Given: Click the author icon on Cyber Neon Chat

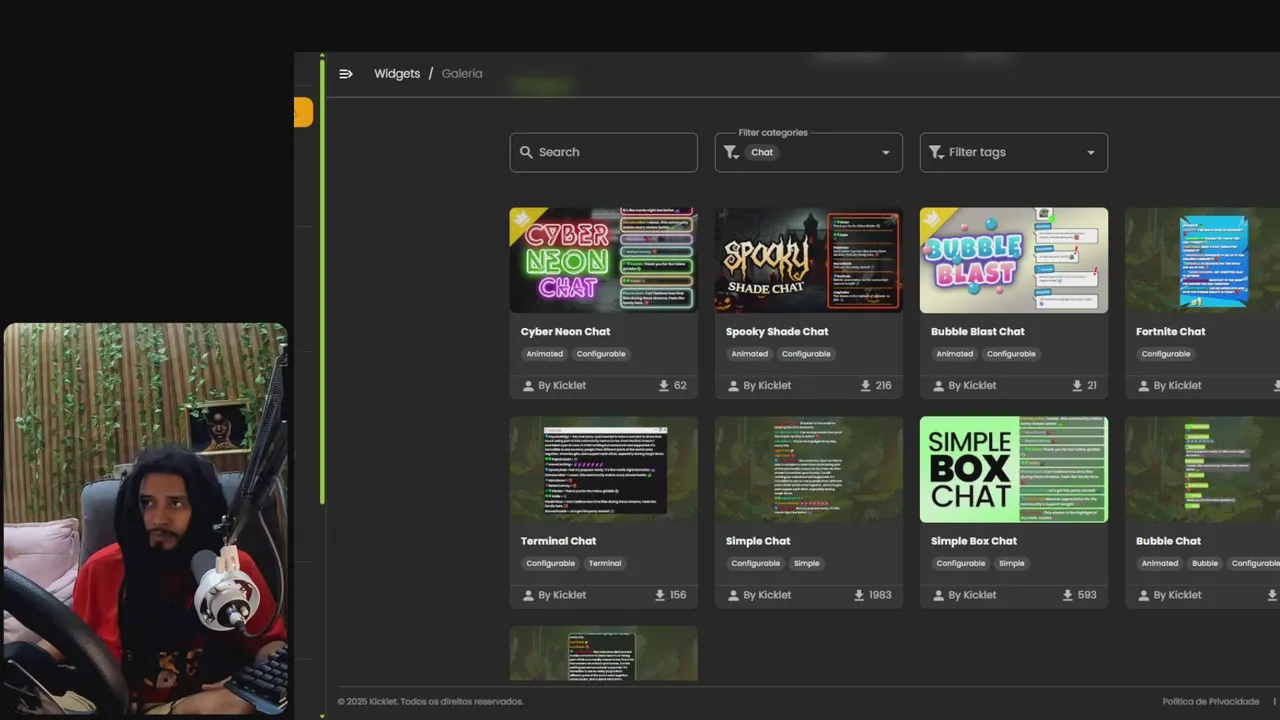Looking at the screenshot, I should (528, 386).
